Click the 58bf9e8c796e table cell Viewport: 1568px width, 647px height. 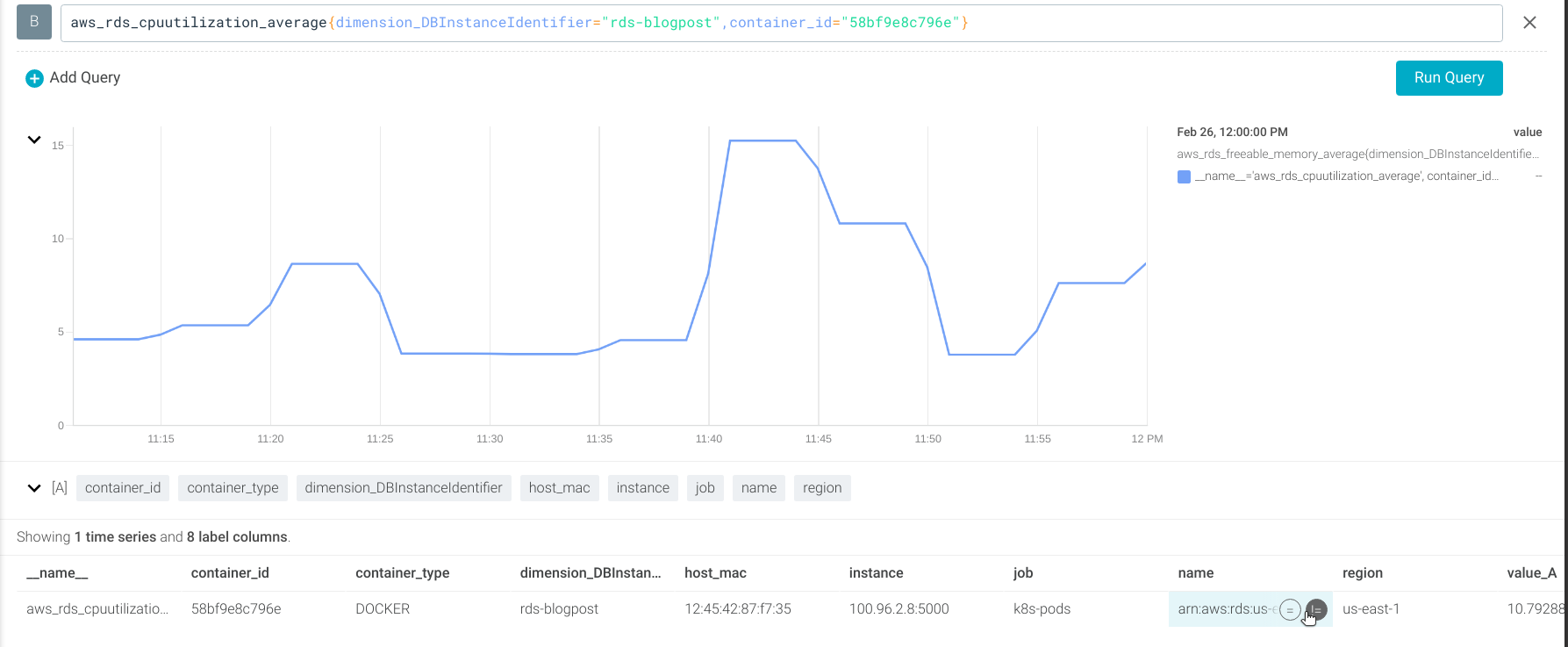click(236, 609)
